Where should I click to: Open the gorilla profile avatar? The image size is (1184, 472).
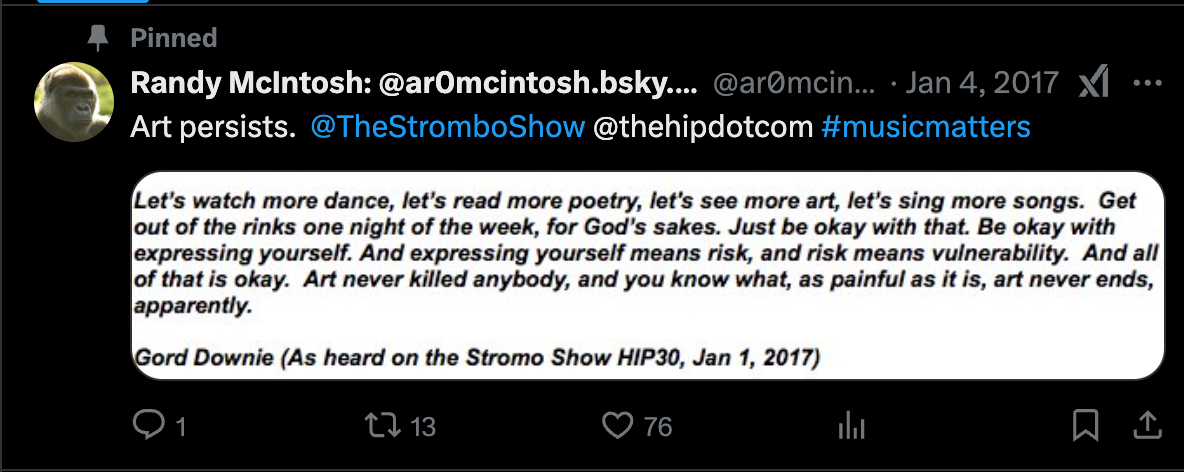click(73, 102)
